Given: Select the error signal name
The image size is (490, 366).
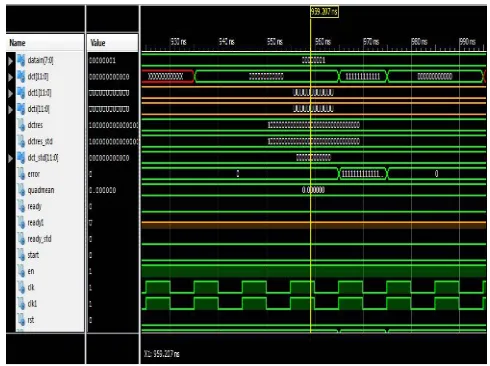Looking at the screenshot, I should click(34, 174).
